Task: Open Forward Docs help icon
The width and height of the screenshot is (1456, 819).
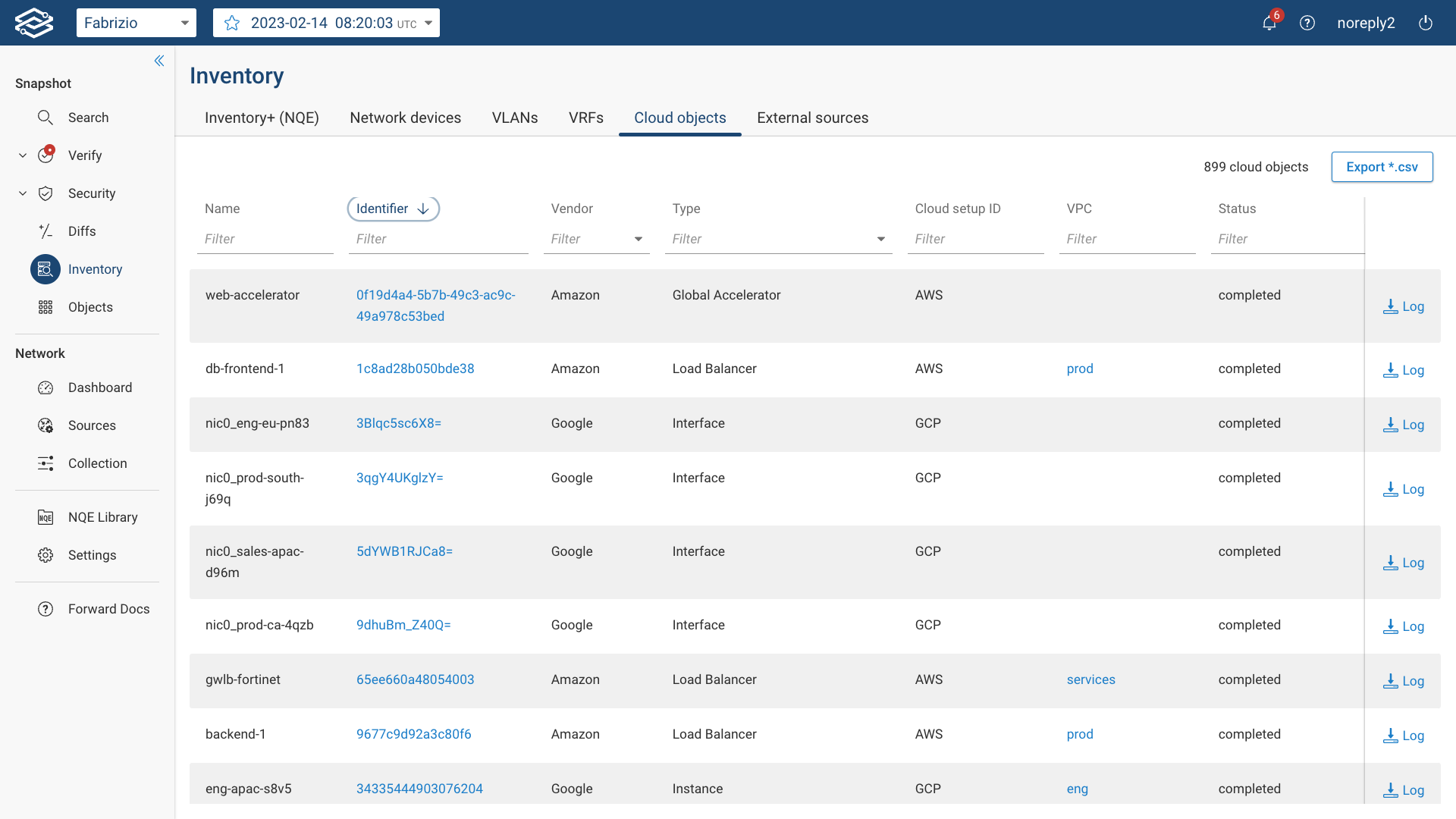Action: [x=45, y=608]
